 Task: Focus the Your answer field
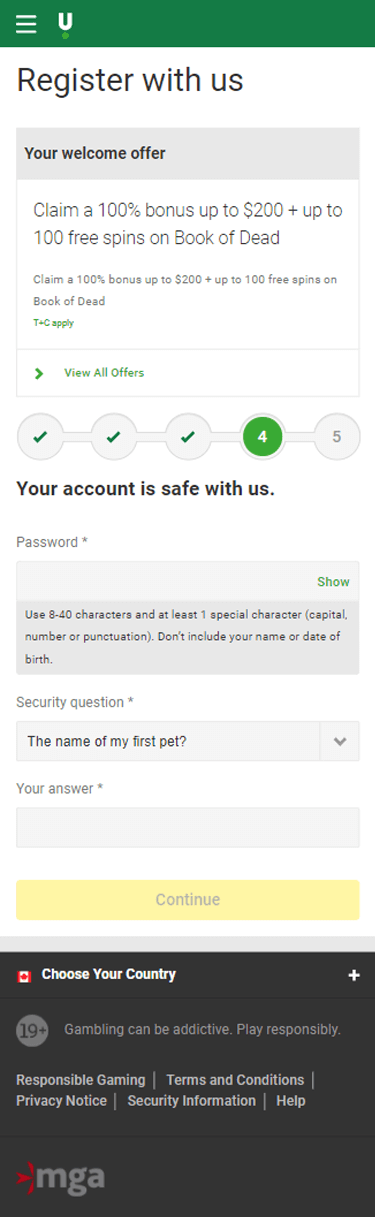(x=188, y=828)
